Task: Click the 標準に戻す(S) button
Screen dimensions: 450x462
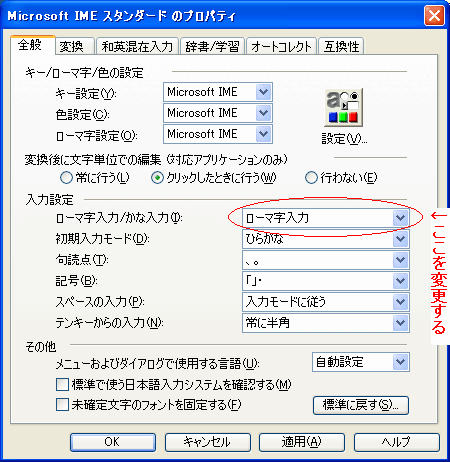Action: 361,405
